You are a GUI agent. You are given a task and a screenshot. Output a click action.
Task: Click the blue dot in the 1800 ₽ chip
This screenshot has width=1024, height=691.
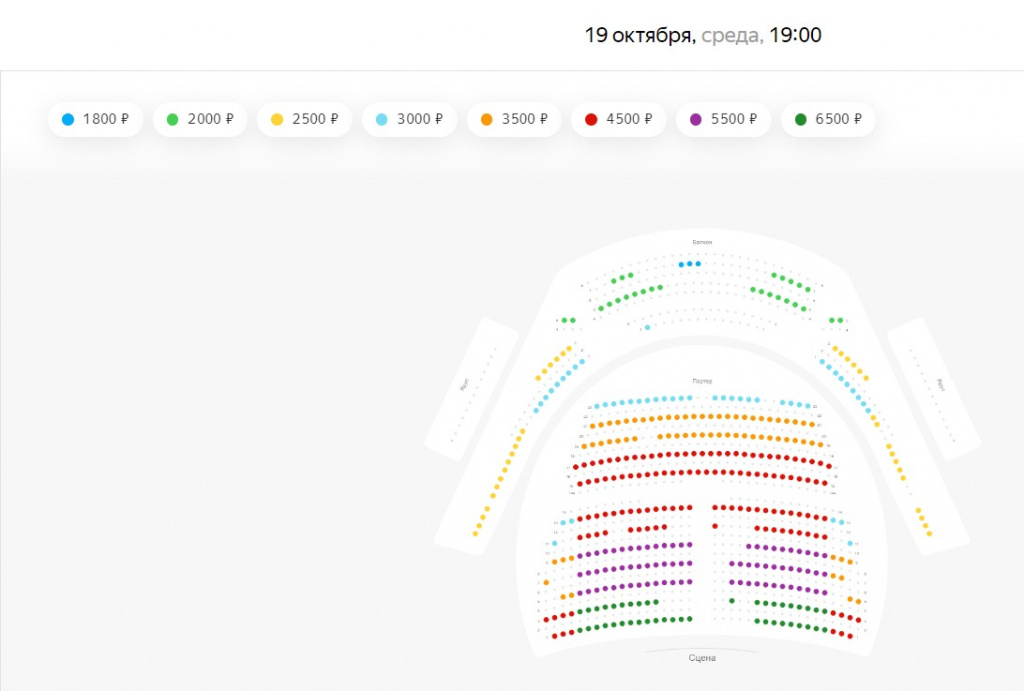tap(68, 120)
